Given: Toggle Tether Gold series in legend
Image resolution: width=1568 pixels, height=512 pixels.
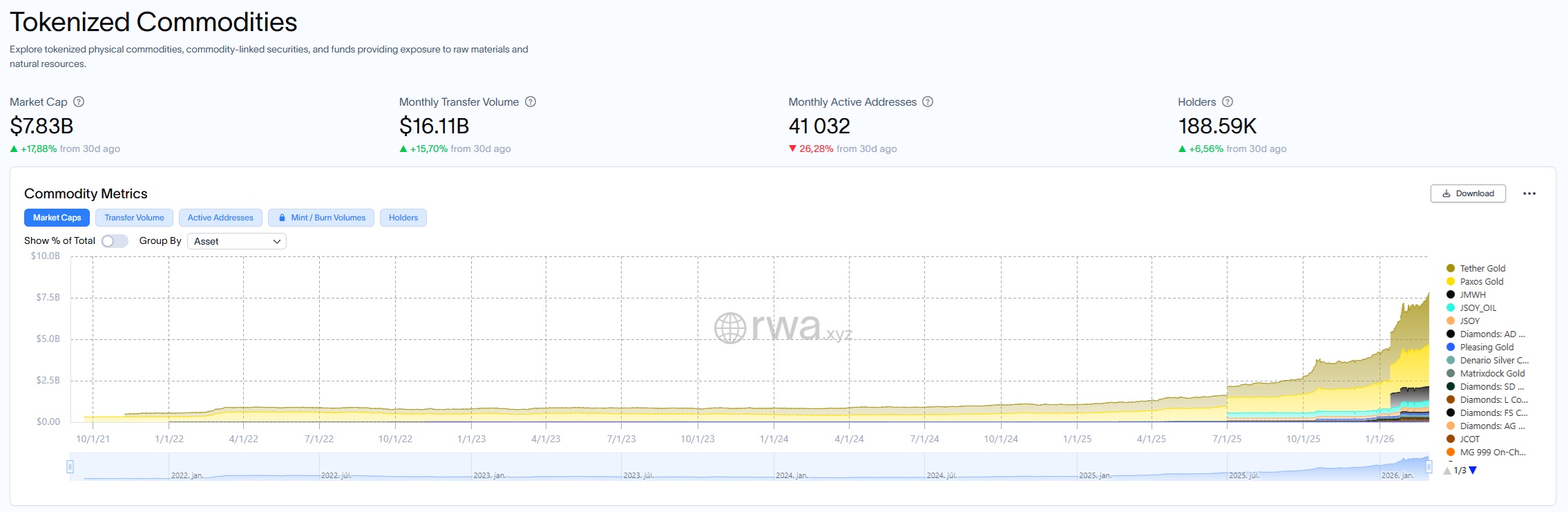Looking at the screenshot, I should pos(1482,268).
